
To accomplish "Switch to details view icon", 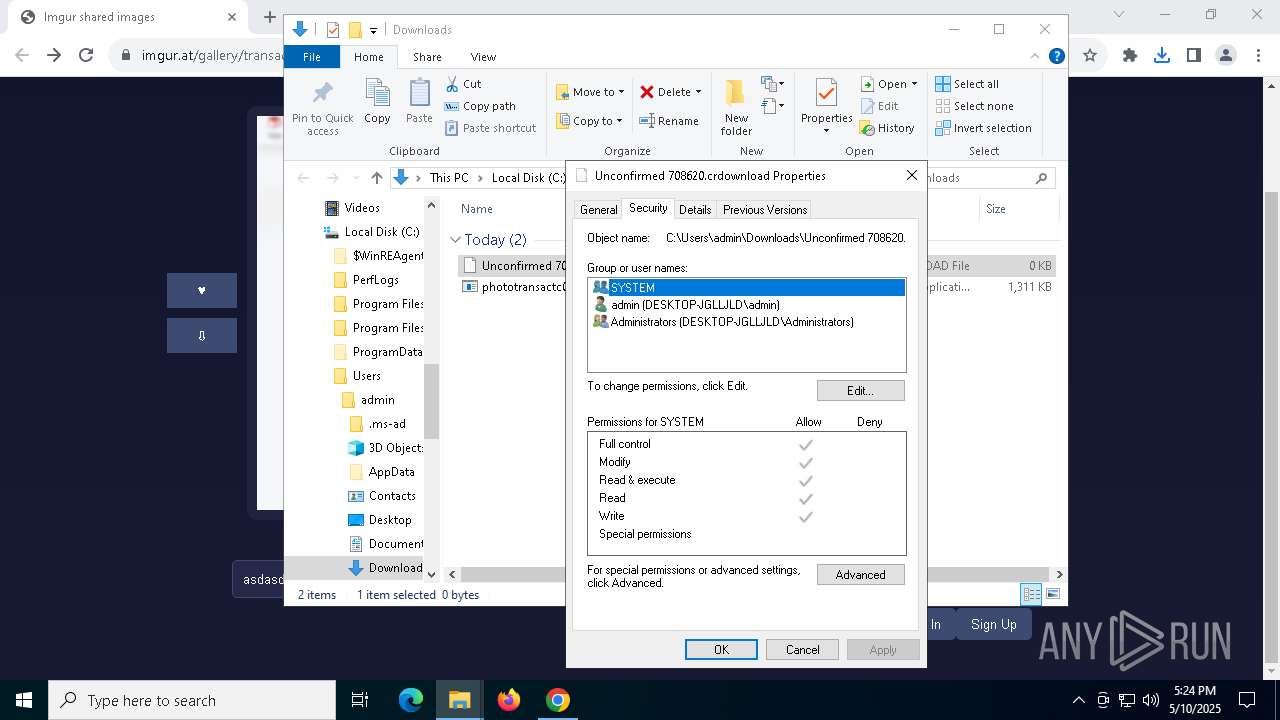I will 1031,594.
